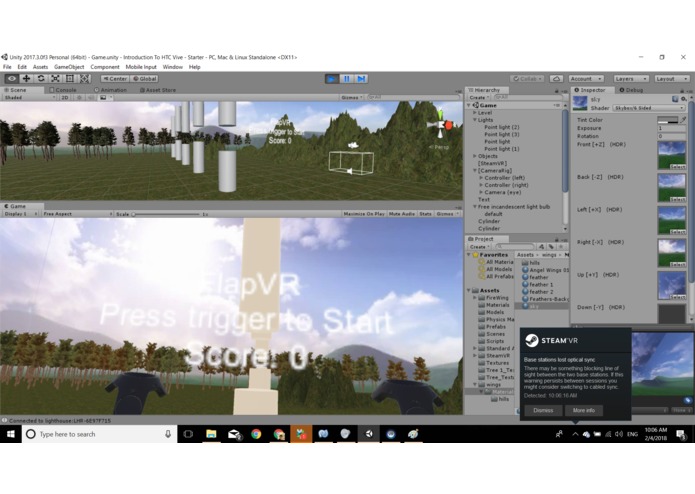Switch to the Asset Store tab

(158, 90)
